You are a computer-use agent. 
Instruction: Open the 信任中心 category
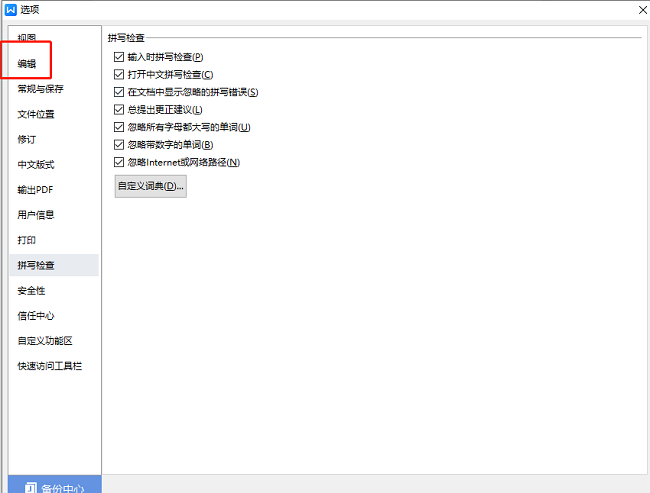(36, 316)
